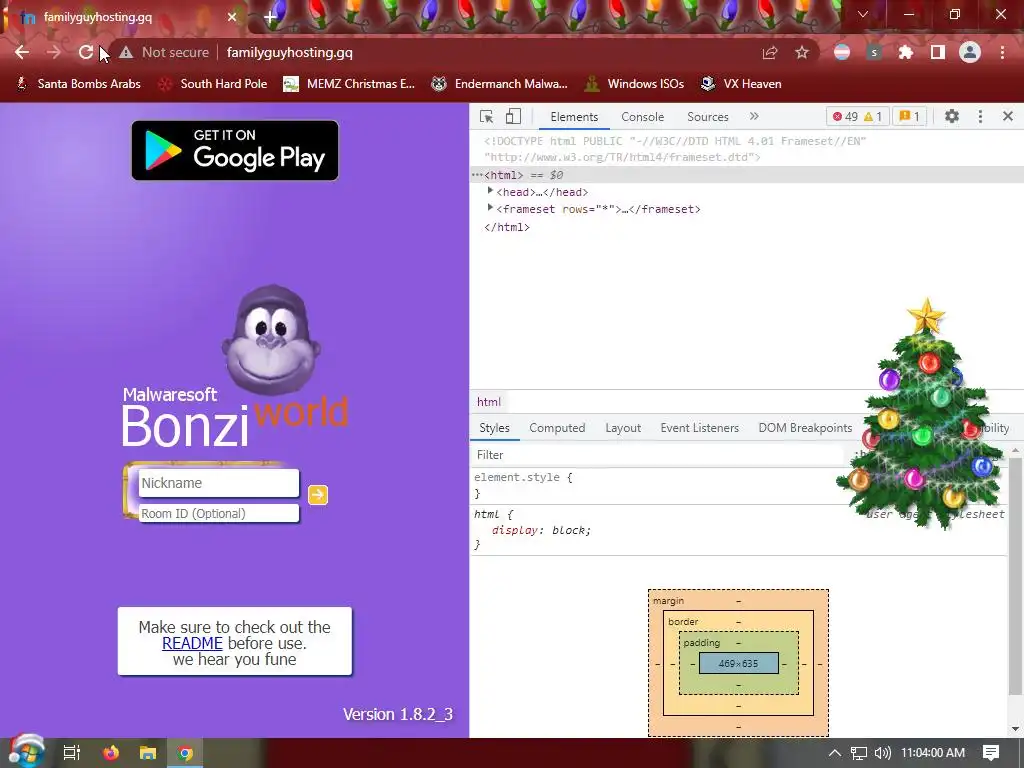Show hidden system tray icons
Image resolution: width=1024 pixels, height=768 pixels.
835,753
